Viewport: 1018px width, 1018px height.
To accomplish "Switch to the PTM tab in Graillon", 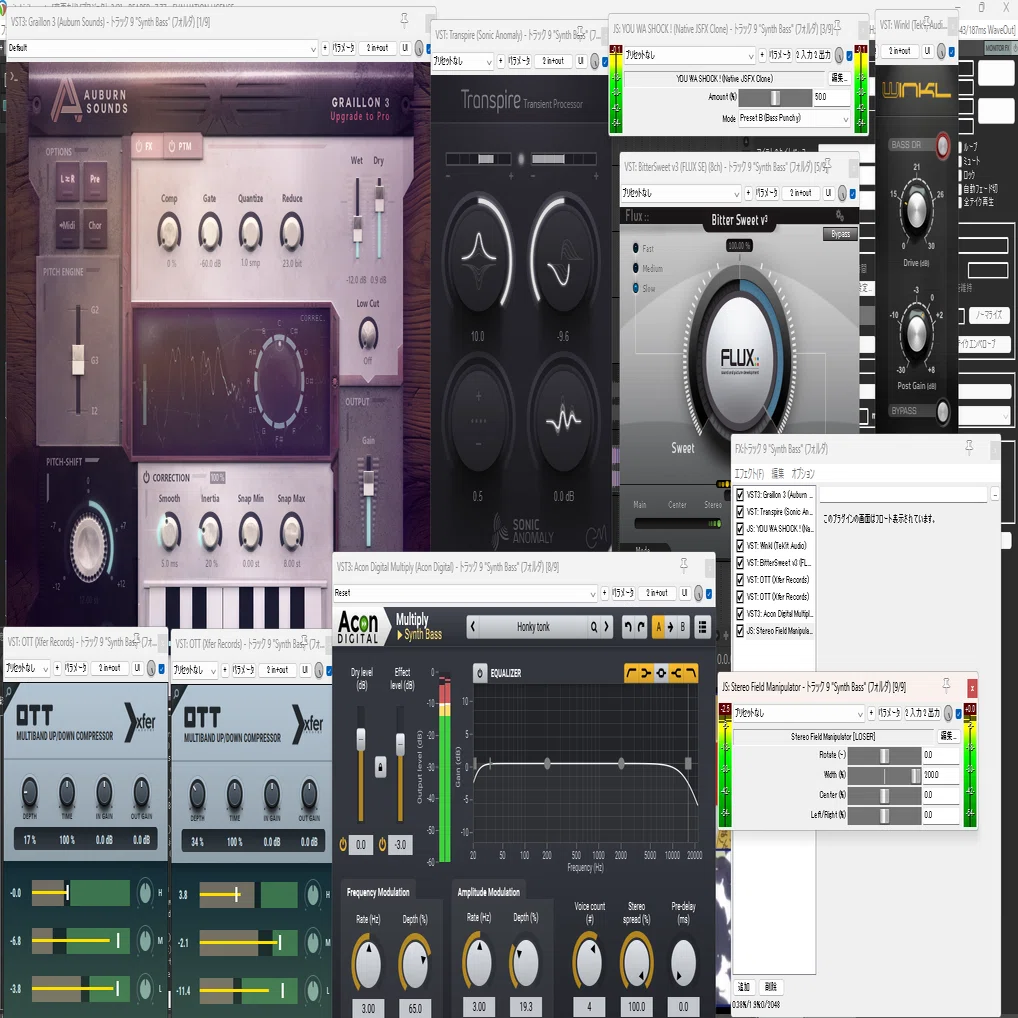I will coord(182,147).
